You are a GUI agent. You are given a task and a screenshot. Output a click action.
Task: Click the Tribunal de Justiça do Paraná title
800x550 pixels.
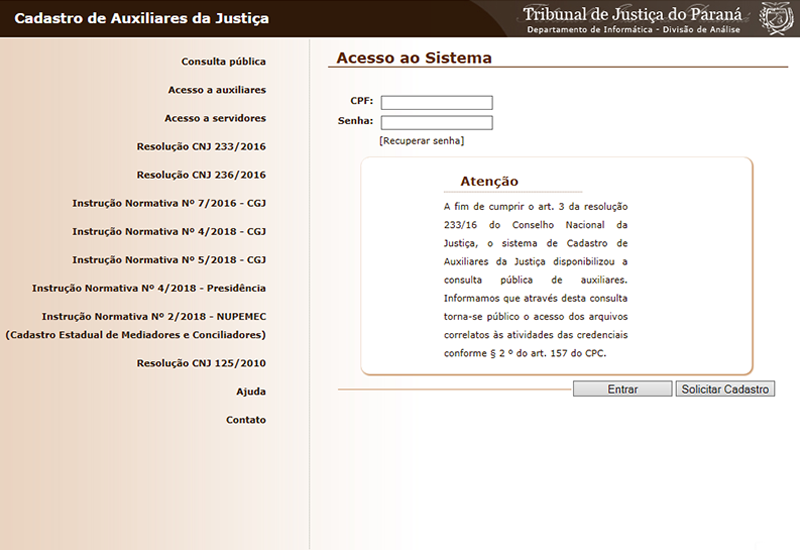tap(632, 14)
